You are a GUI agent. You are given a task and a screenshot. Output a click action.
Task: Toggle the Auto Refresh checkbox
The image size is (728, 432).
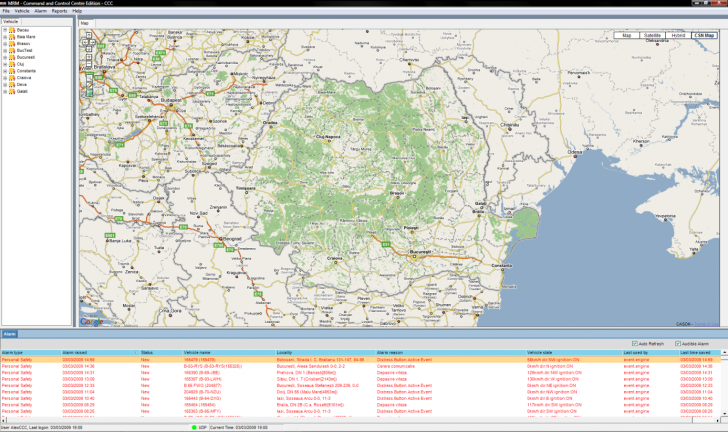tap(635, 344)
